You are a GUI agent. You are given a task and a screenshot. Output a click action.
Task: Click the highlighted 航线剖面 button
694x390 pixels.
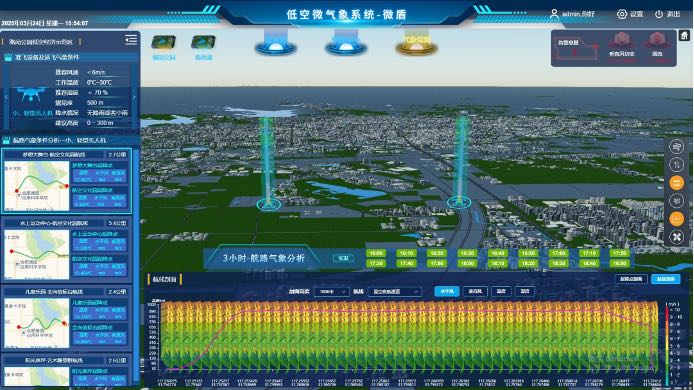[x=665, y=279]
